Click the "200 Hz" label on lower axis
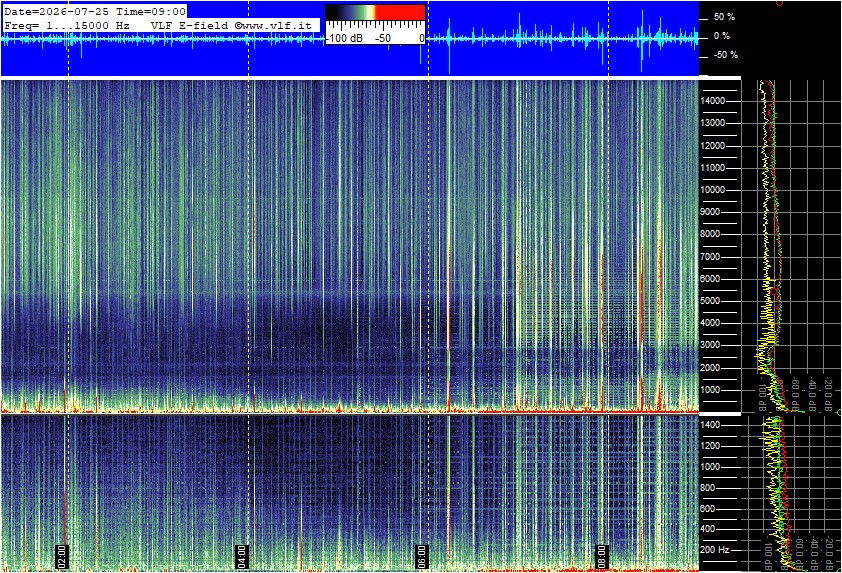This screenshot has width=842, height=573. tap(715, 550)
